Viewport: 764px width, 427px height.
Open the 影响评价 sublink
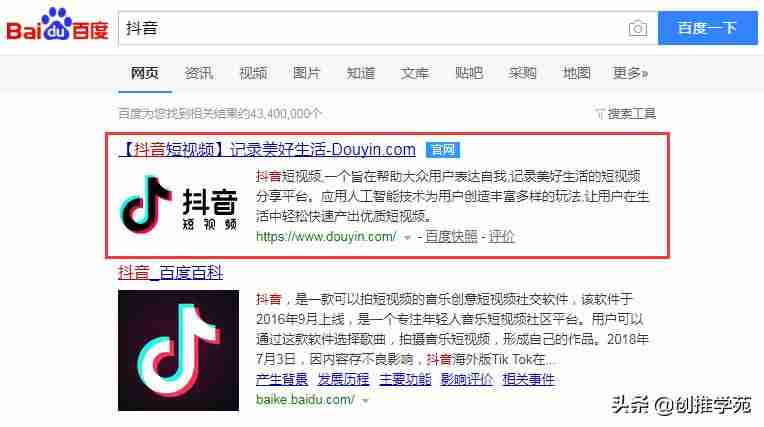pos(467,379)
